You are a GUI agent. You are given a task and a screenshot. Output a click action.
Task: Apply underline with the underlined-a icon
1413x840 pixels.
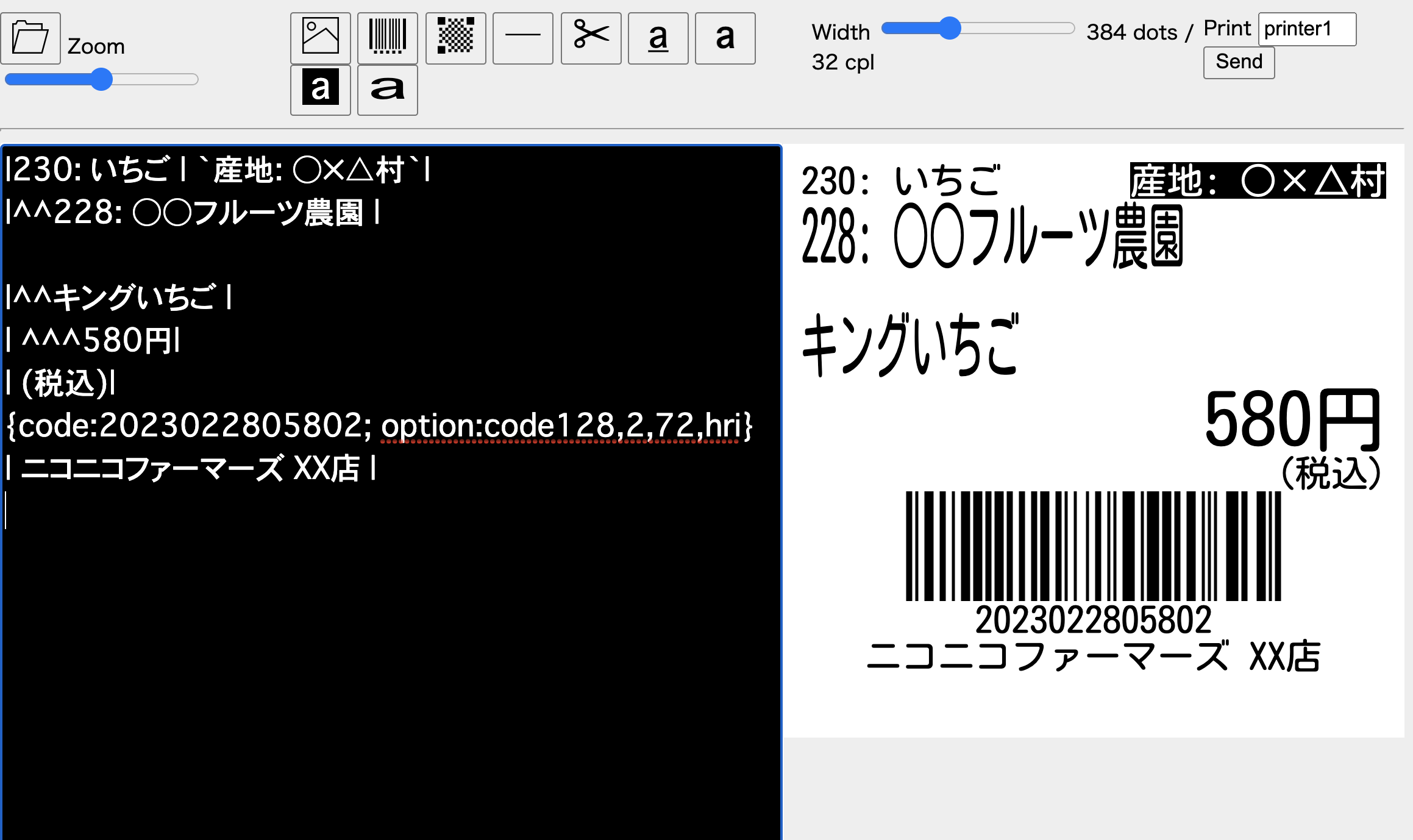(658, 37)
